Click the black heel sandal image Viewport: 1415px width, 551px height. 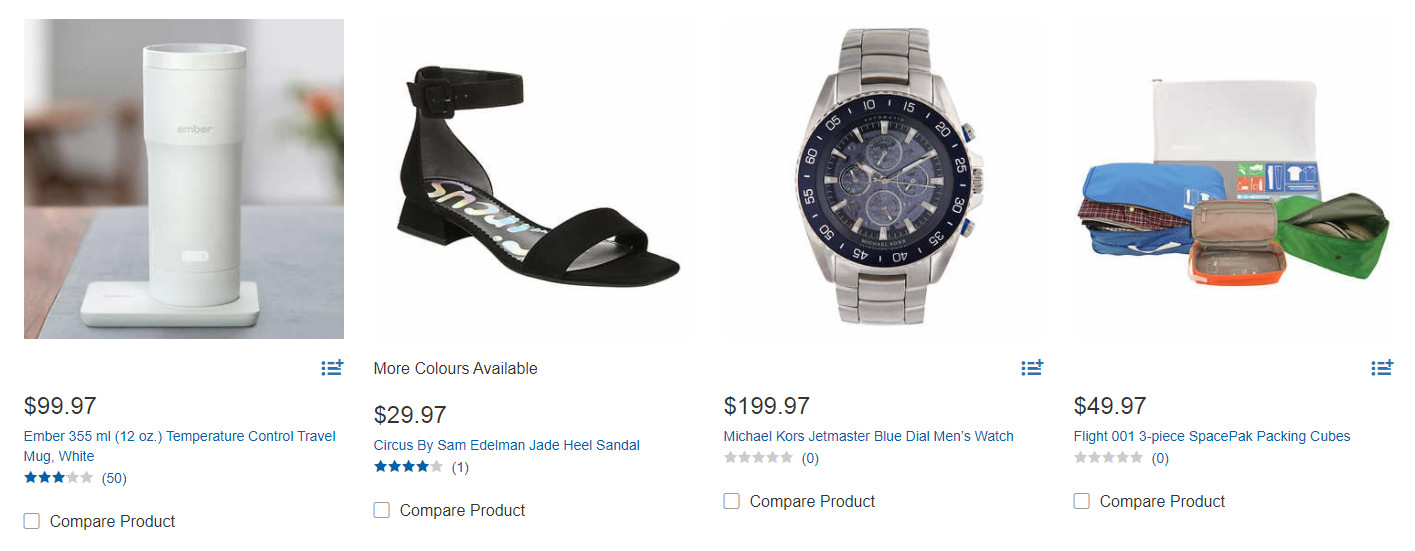(534, 179)
